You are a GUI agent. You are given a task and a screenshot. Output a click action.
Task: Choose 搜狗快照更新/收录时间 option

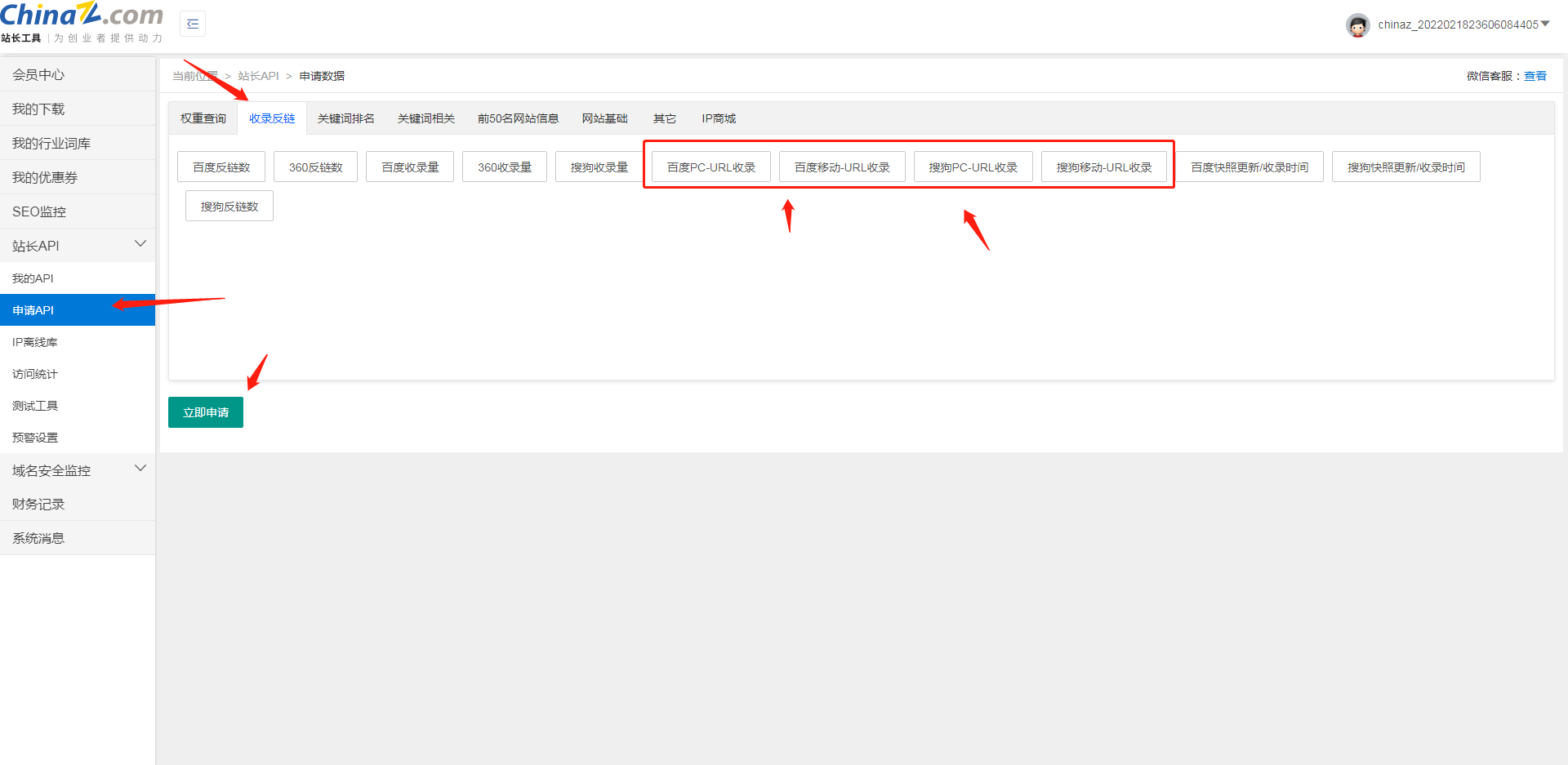pyautogui.click(x=1406, y=167)
